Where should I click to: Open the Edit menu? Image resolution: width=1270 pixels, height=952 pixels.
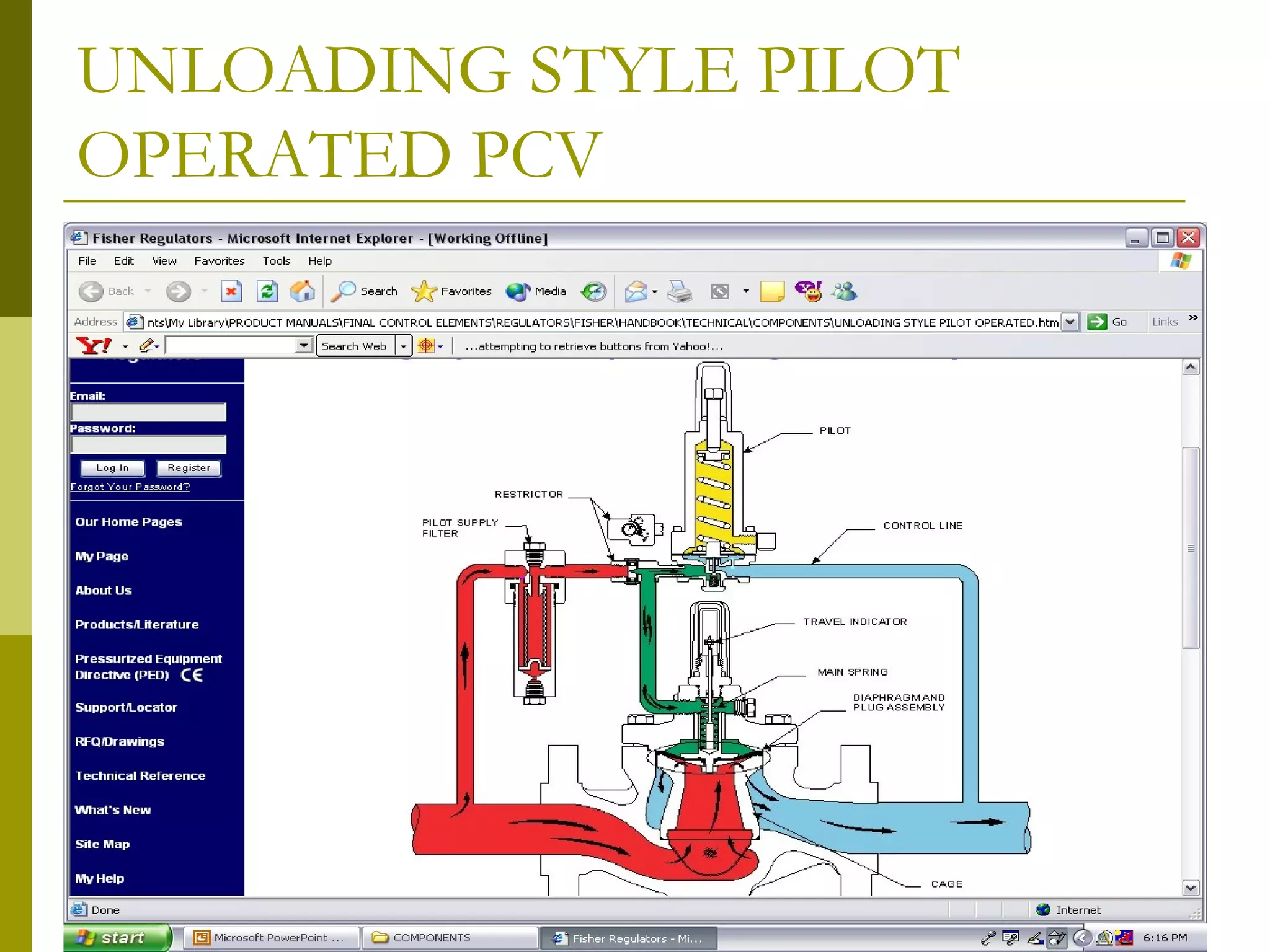click(x=123, y=261)
